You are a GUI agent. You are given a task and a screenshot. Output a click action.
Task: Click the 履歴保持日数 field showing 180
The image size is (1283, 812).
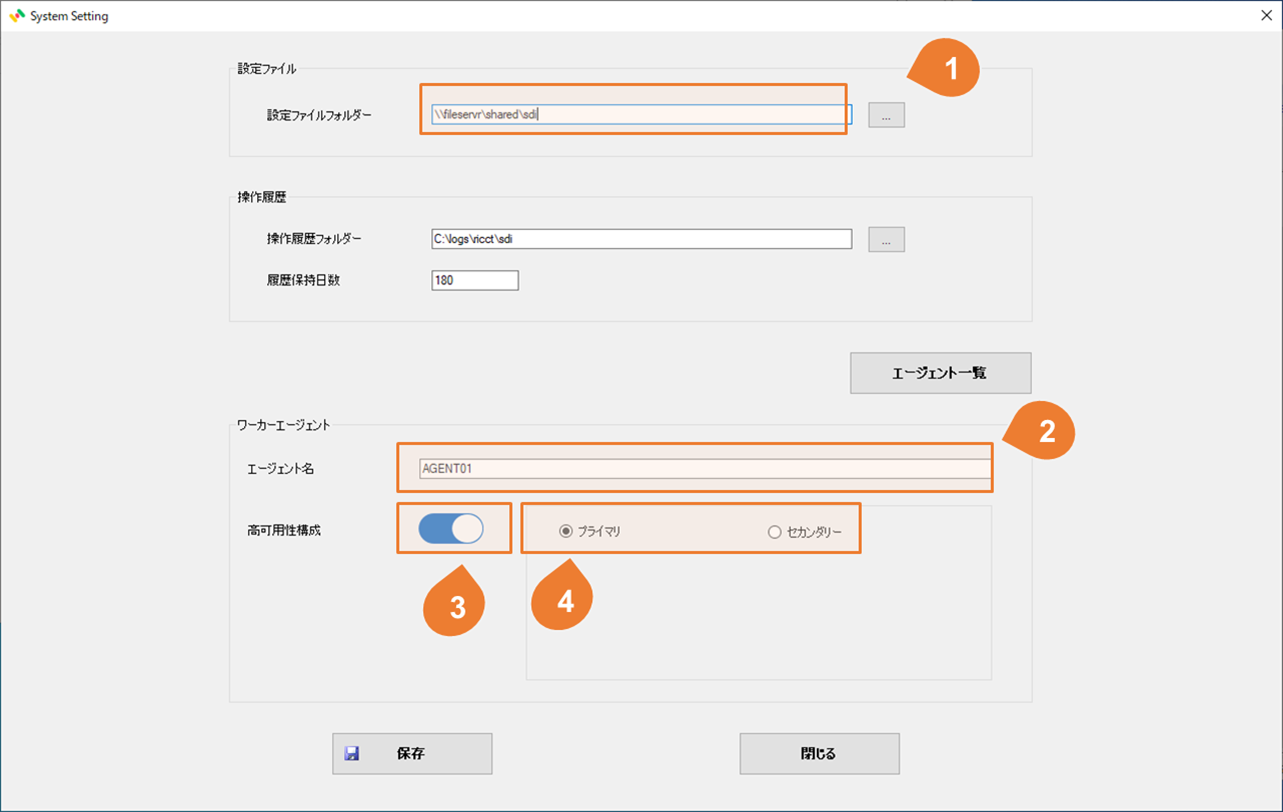[474, 280]
